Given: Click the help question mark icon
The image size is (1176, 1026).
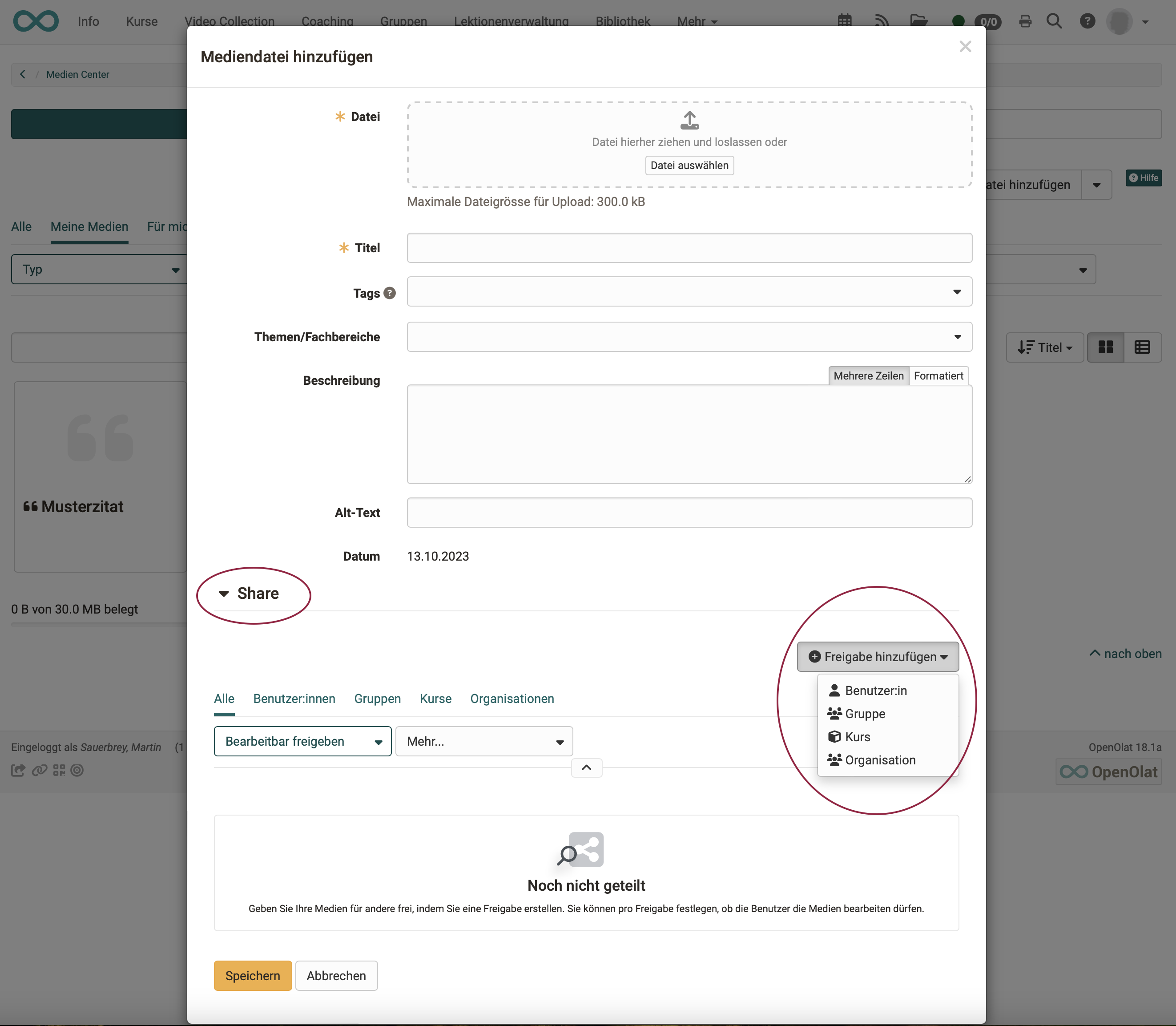Looking at the screenshot, I should coord(1087,20).
